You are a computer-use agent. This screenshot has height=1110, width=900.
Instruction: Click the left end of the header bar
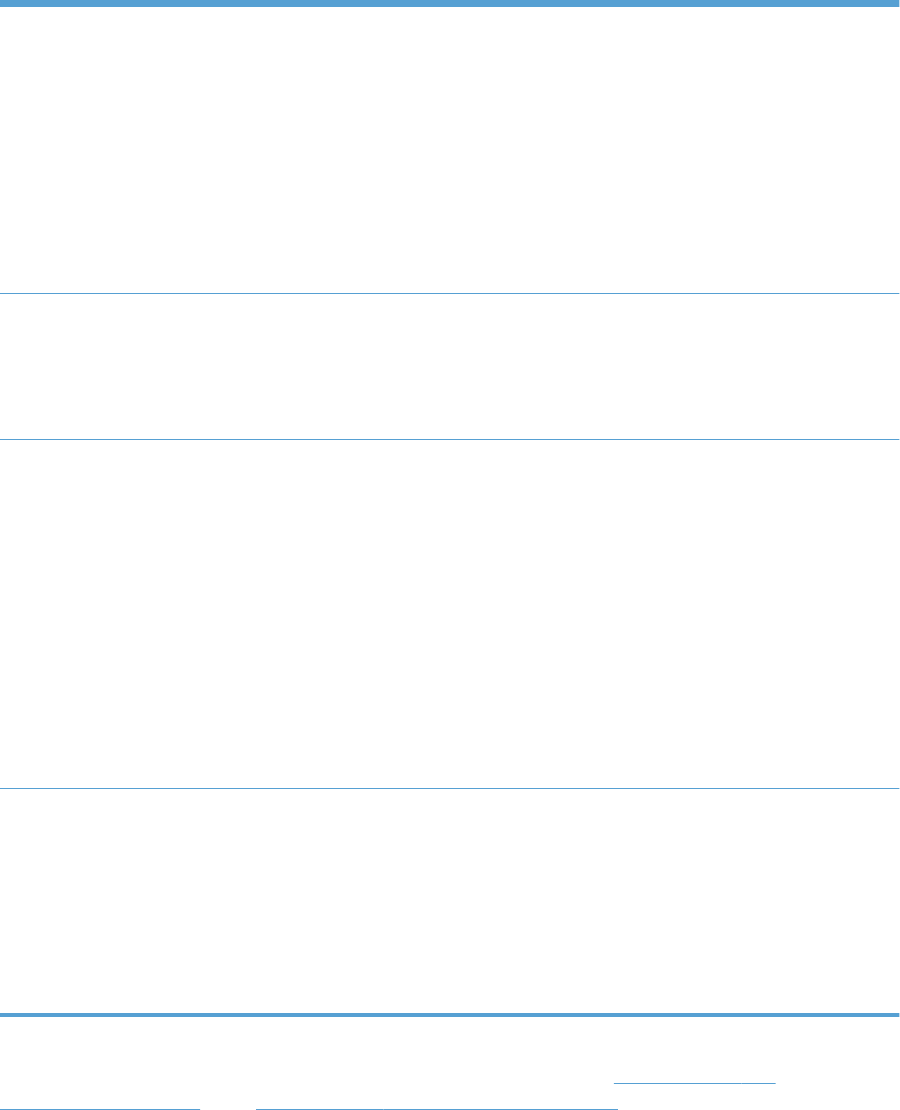tap(3, 4)
